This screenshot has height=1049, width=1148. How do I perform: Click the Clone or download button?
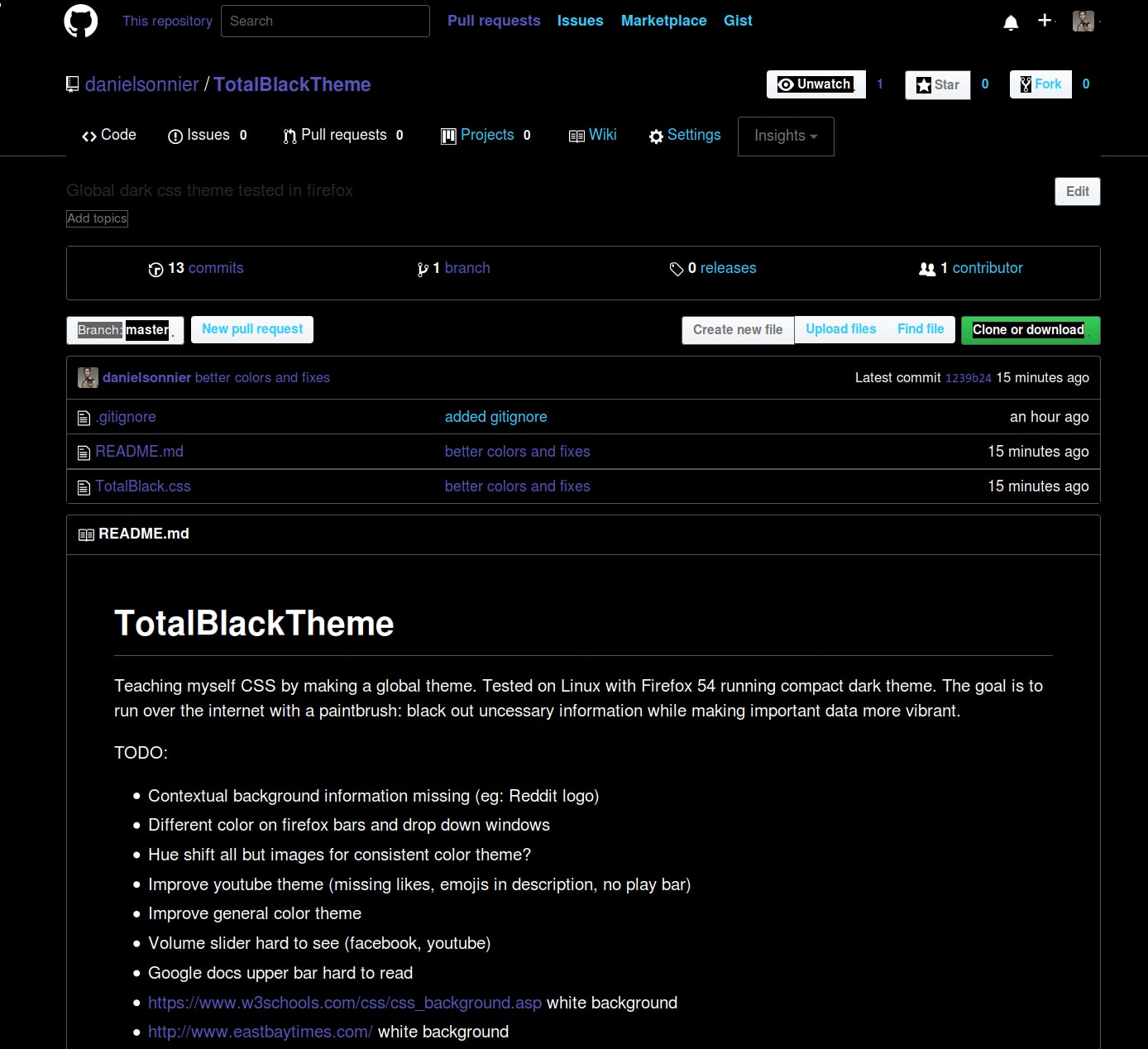pos(1030,329)
